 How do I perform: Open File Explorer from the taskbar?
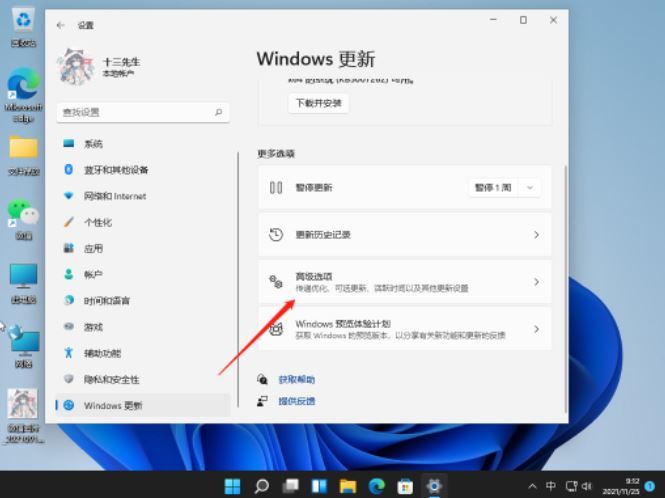pyautogui.click(x=347, y=486)
